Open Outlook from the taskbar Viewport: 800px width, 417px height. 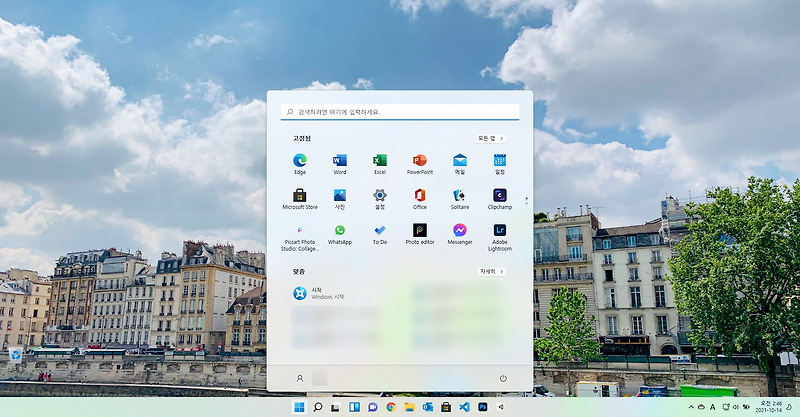pyautogui.click(x=428, y=407)
